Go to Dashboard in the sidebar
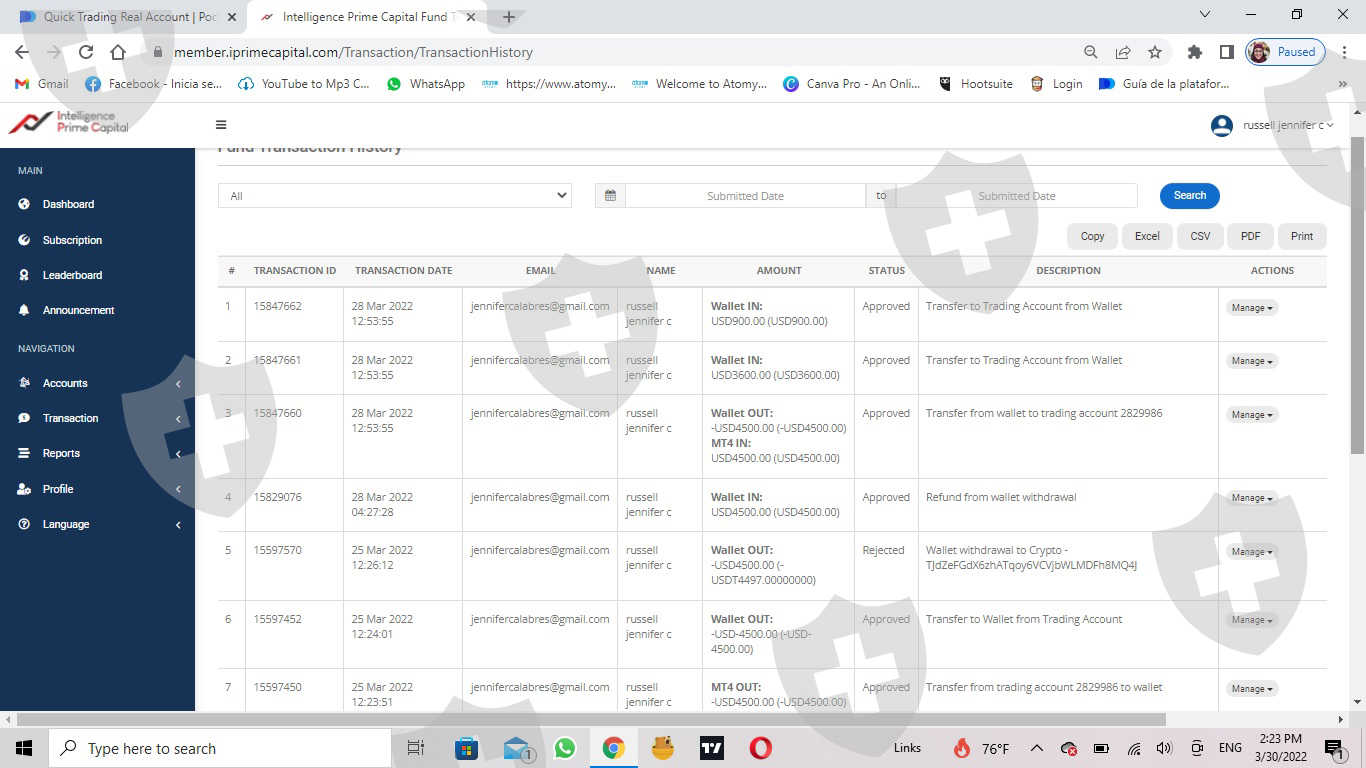 coord(68,204)
